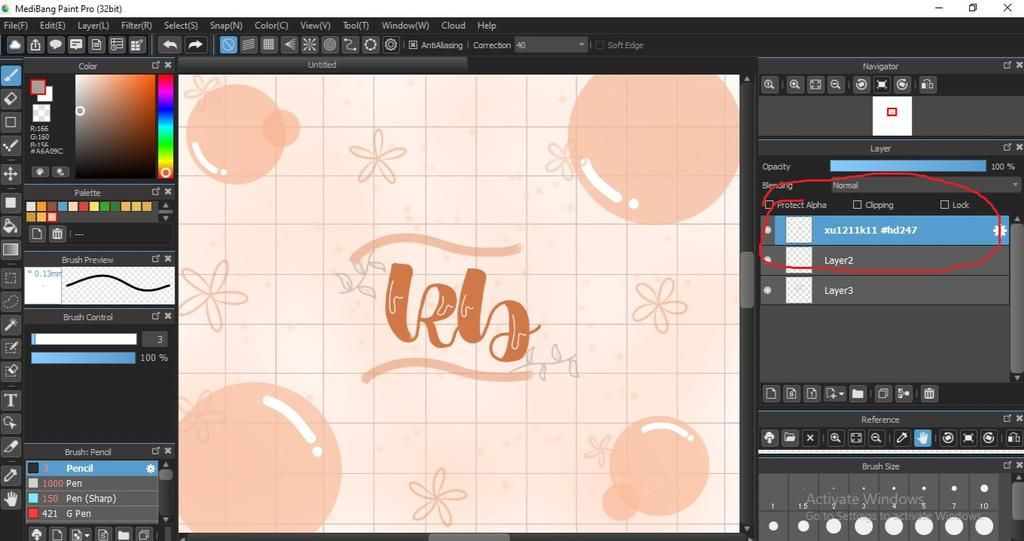Switch to the Untitled canvas tab

(322, 65)
